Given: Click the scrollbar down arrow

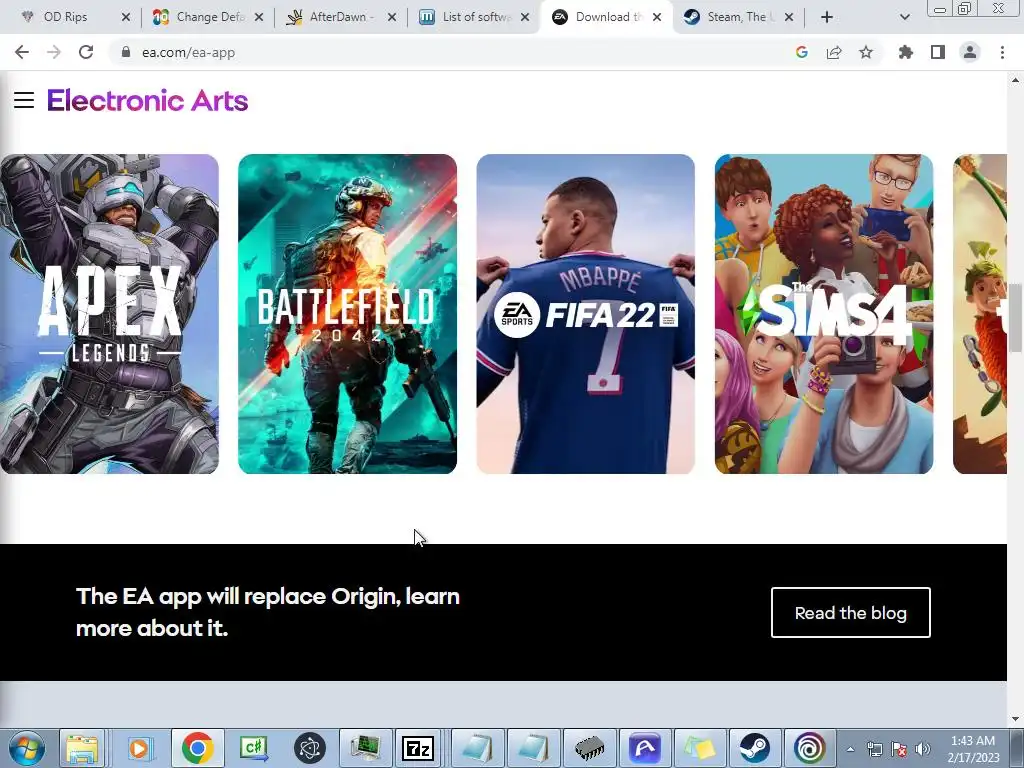Looking at the screenshot, I should 1015,719.
